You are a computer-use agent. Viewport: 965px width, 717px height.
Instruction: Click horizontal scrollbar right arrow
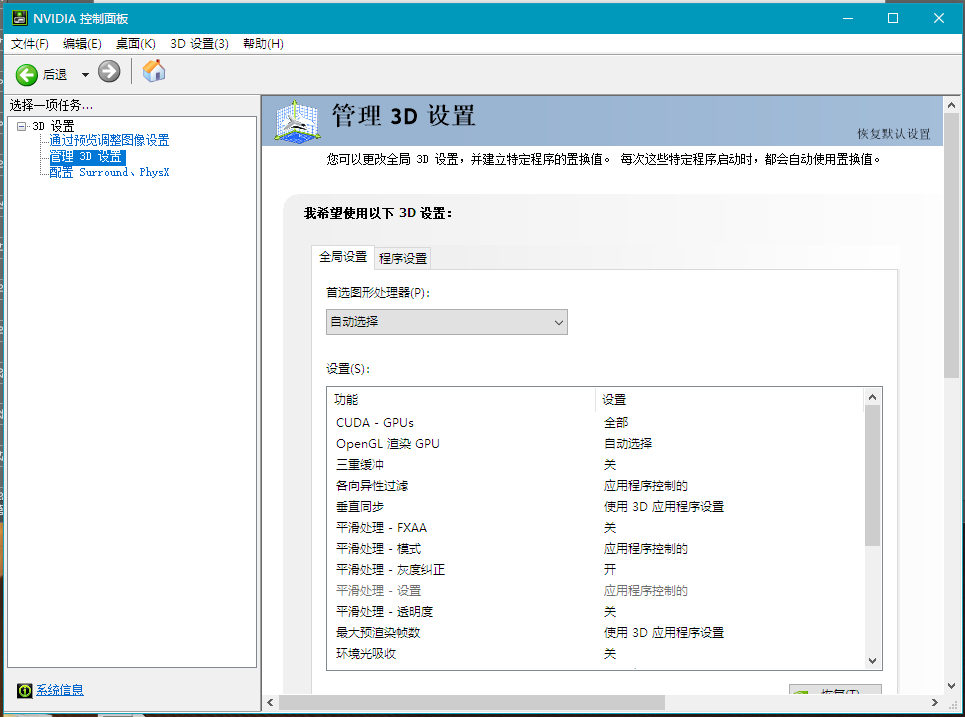click(x=935, y=702)
